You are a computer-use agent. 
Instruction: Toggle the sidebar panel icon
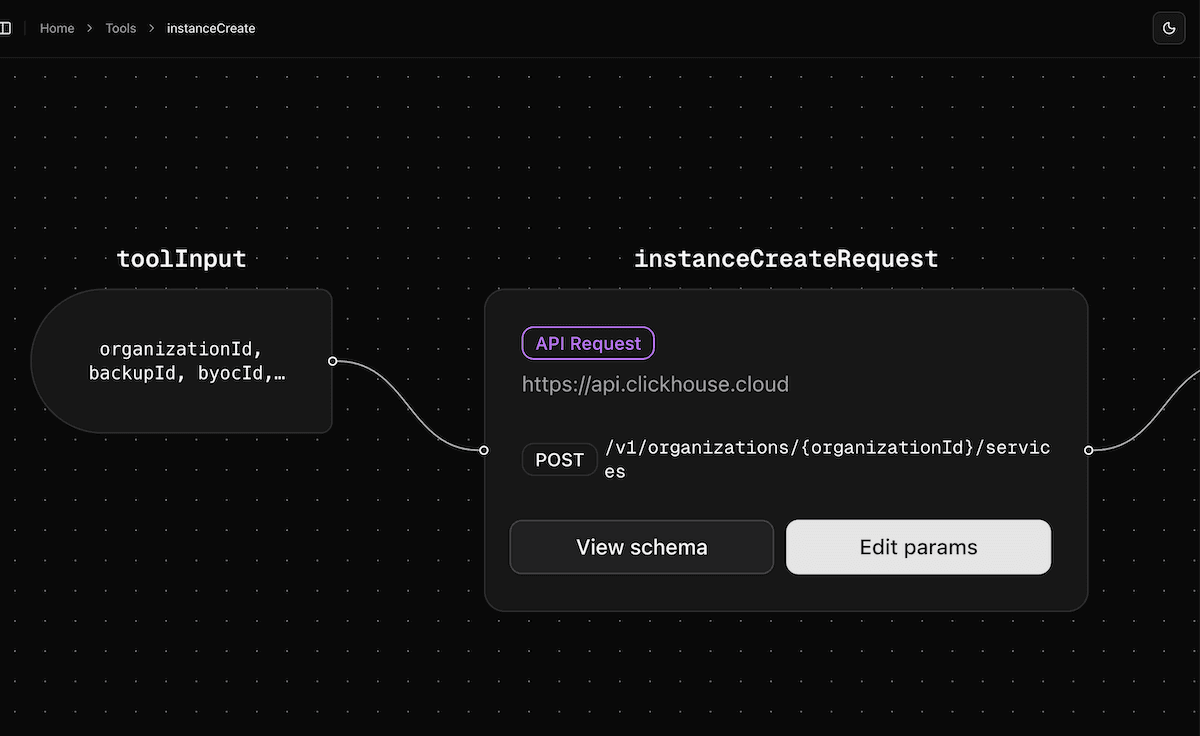point(5,28)
